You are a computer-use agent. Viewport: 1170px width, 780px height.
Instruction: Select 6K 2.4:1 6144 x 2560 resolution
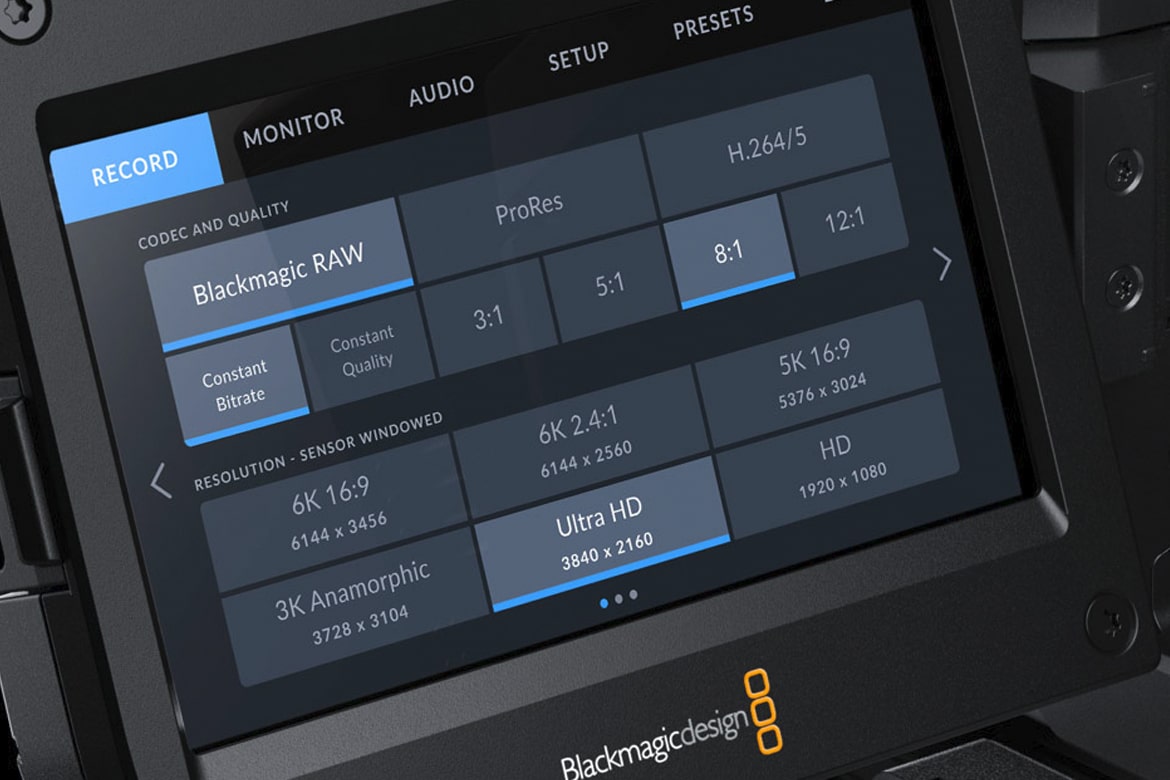coord(581,440)
